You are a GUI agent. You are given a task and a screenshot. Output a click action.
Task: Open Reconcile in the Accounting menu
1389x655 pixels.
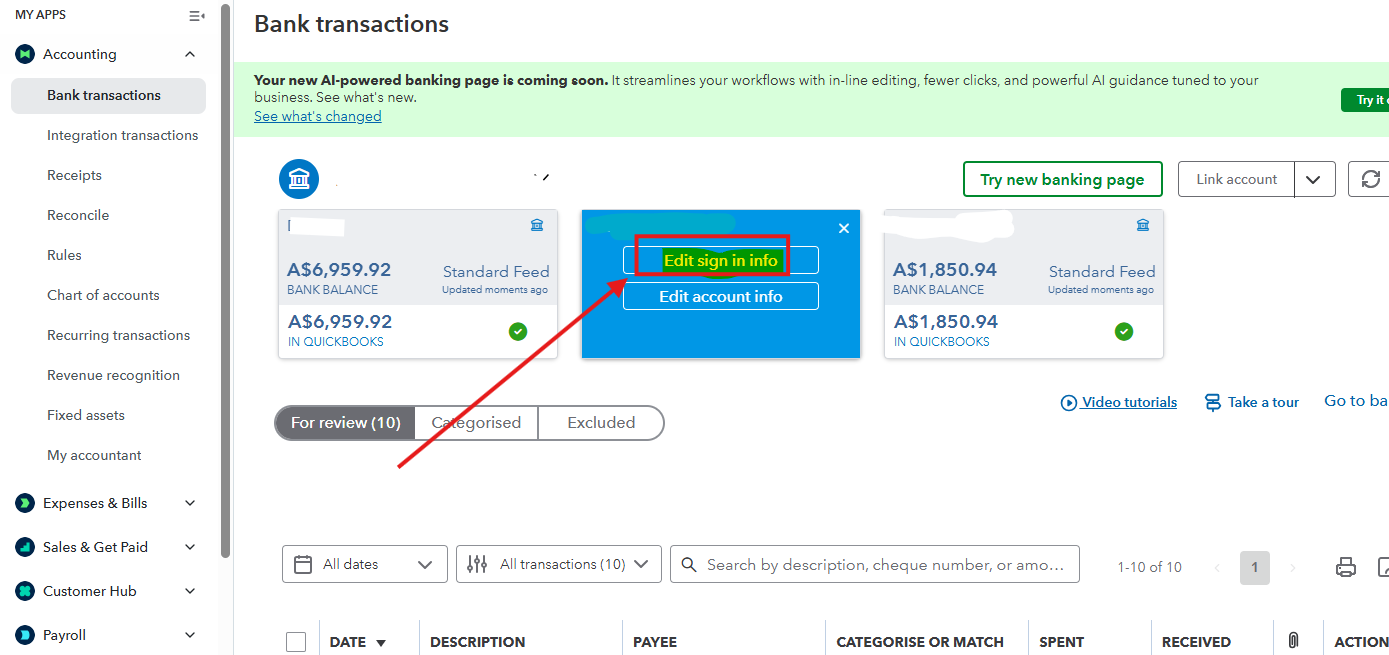tap(78, 215)
